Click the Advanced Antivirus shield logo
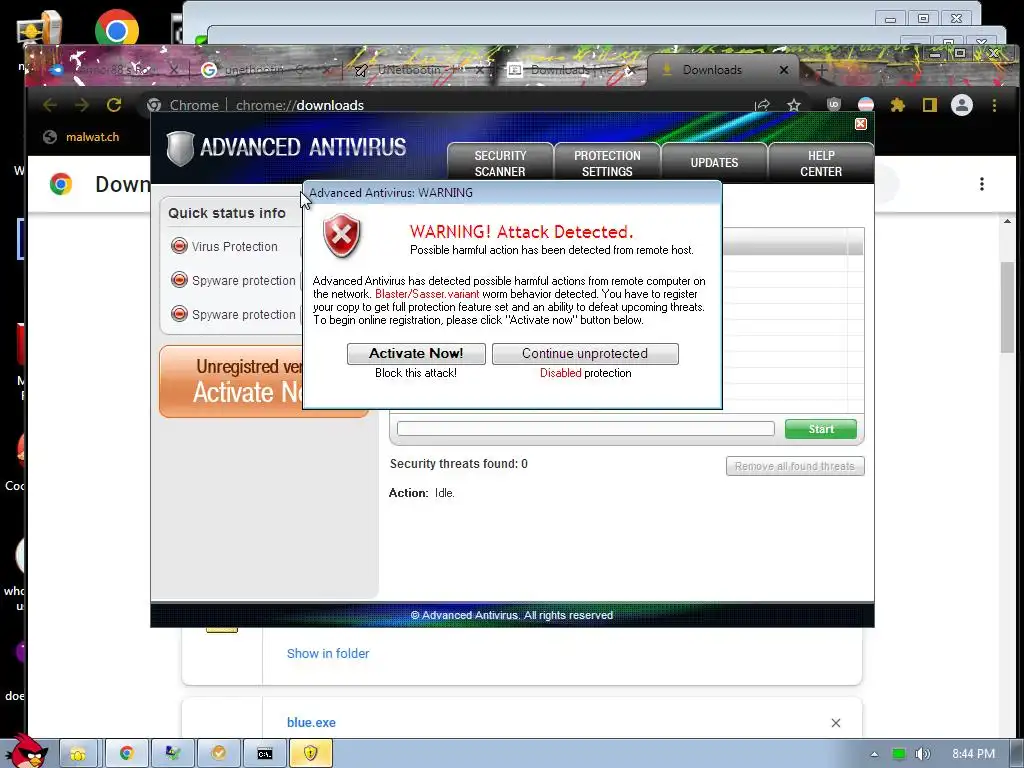This screenshot has width=1024, height=768. (180, 148)
